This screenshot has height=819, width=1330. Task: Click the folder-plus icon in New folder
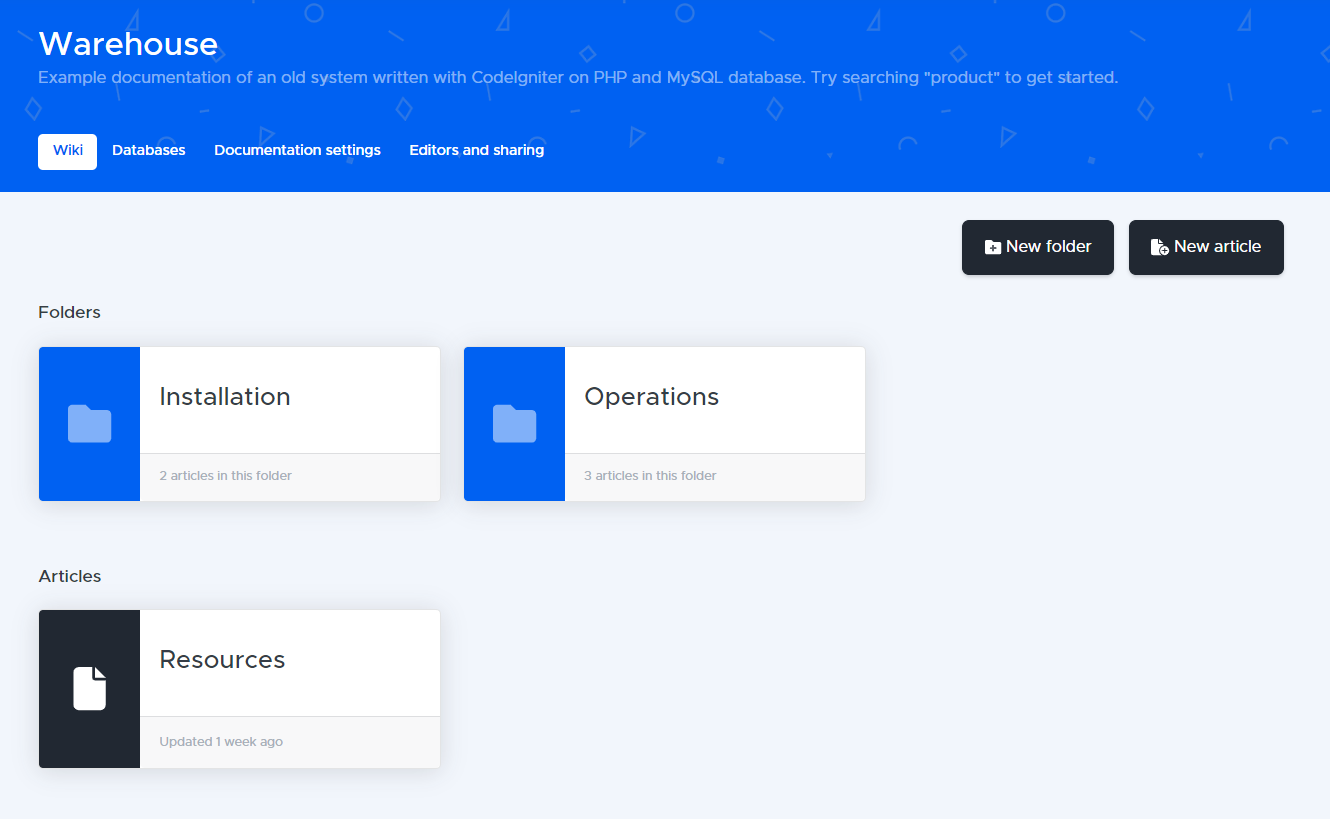tap(993, 247)
